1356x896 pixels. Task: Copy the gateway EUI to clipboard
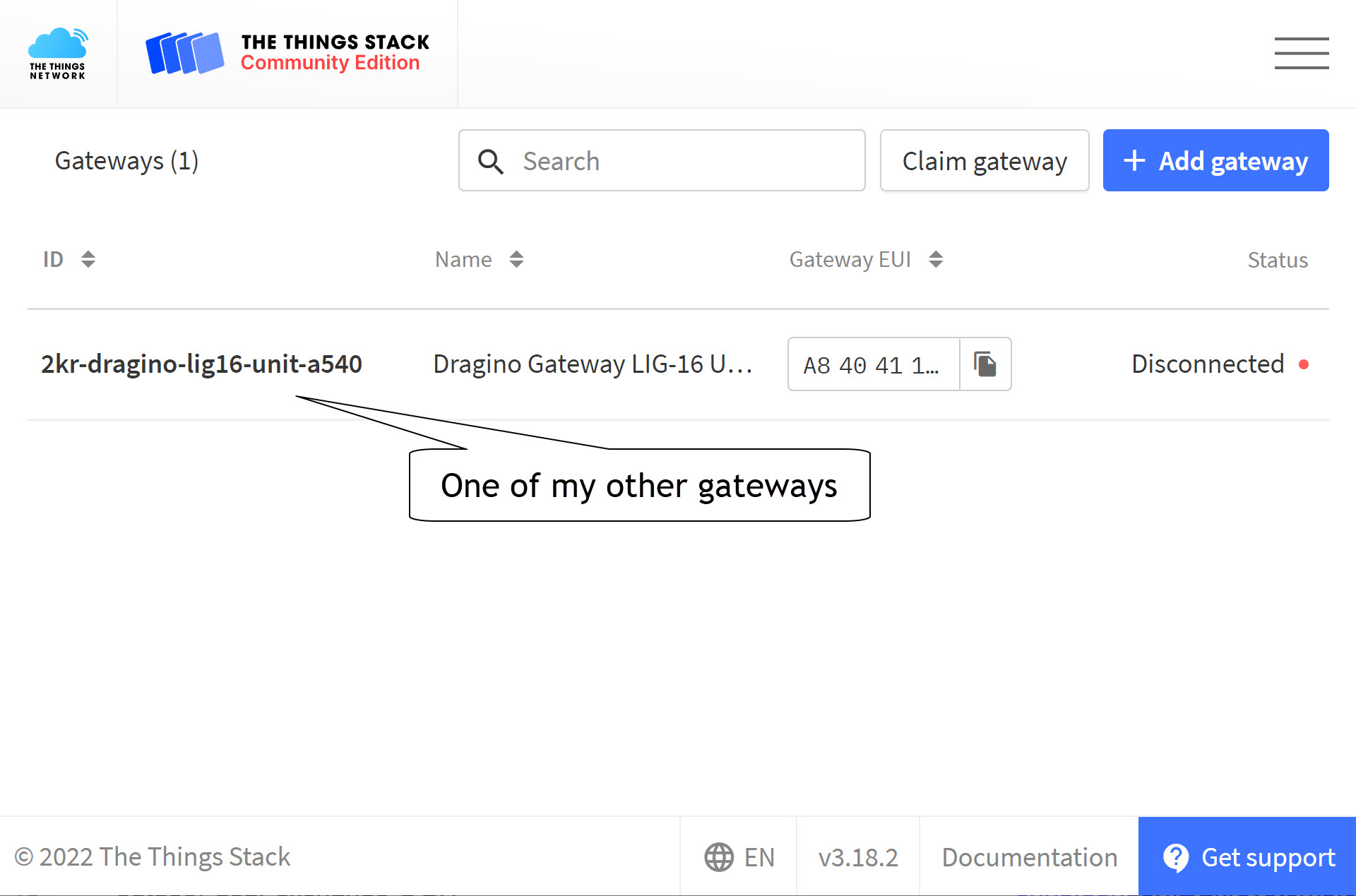point(985,364)
